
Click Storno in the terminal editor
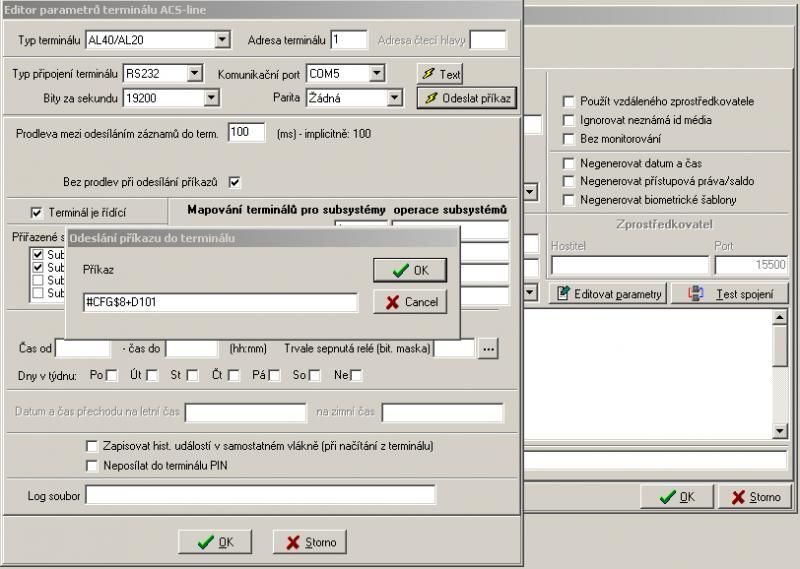[x=311, y=542]
